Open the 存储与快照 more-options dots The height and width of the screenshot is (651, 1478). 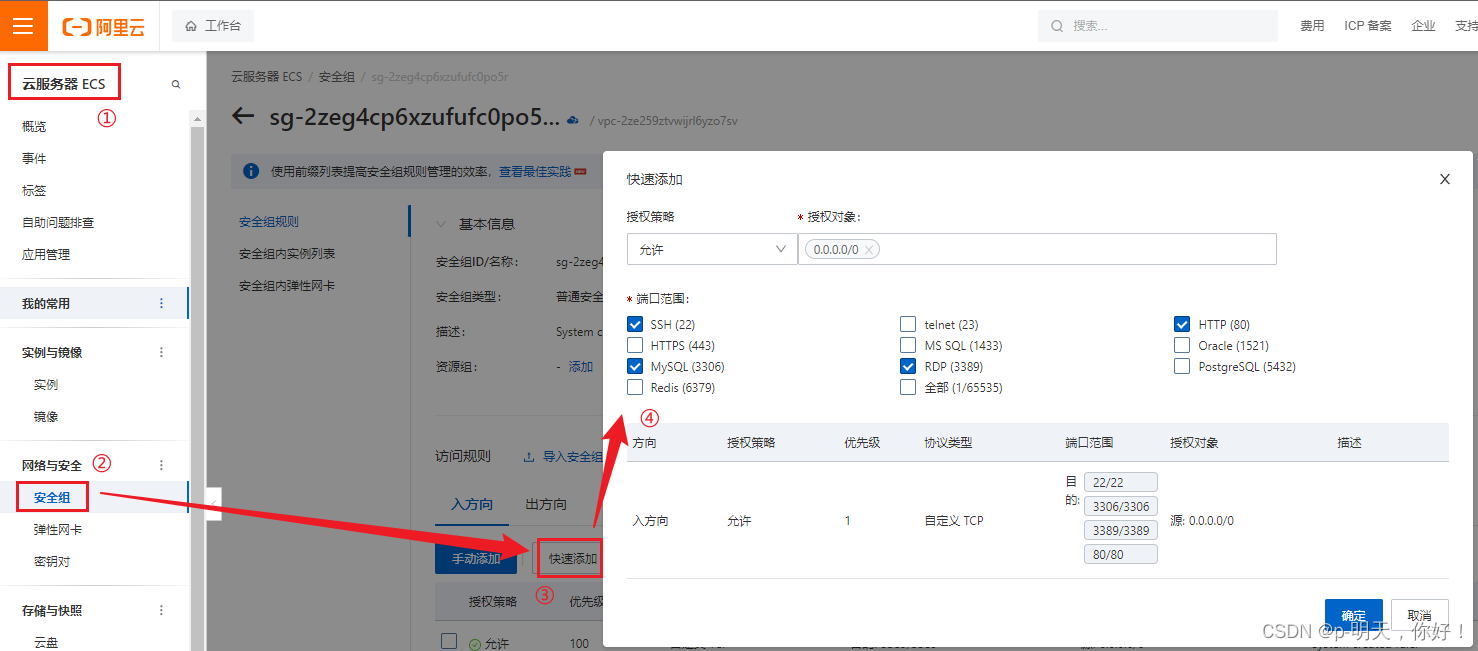(x=161, y=610)
